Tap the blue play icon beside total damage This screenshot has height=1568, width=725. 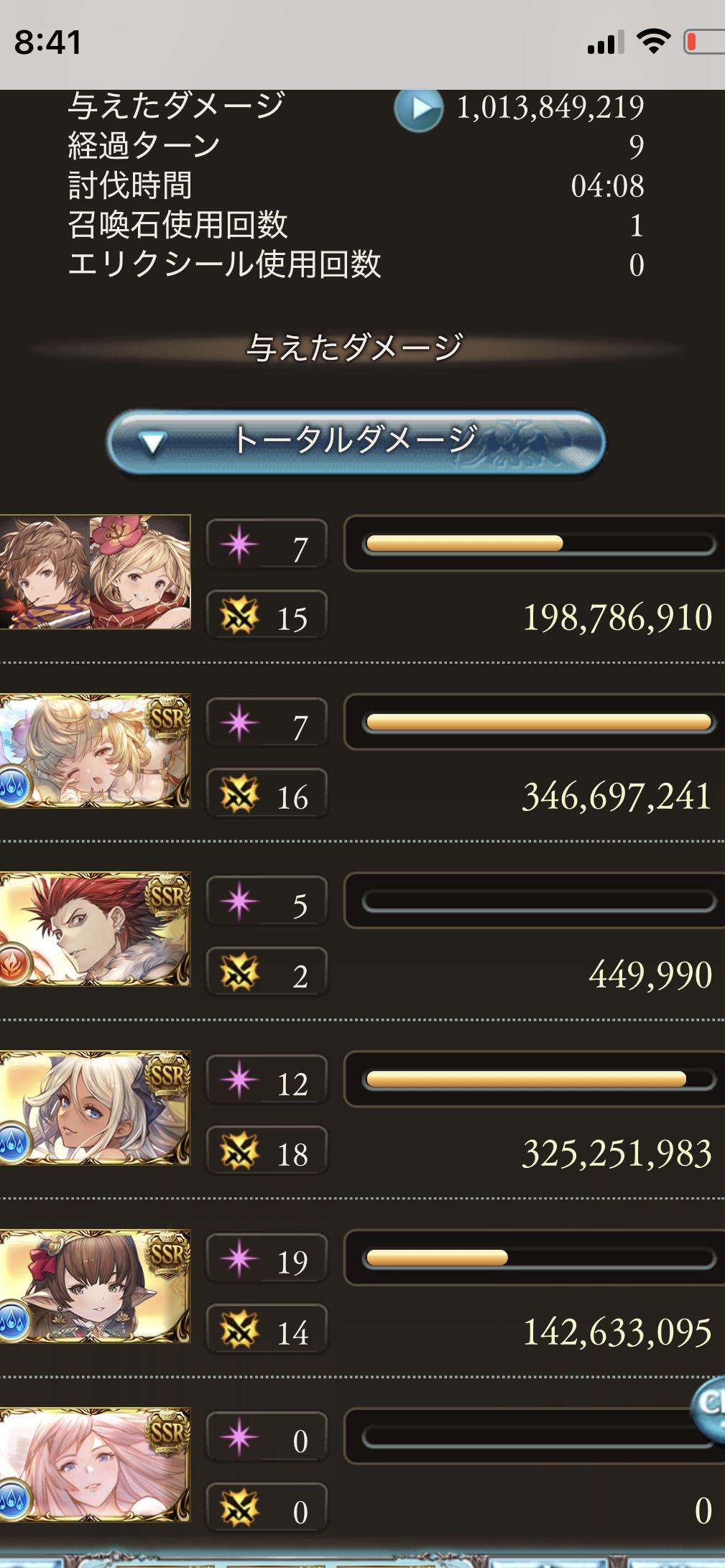click(x=418, y=110)
